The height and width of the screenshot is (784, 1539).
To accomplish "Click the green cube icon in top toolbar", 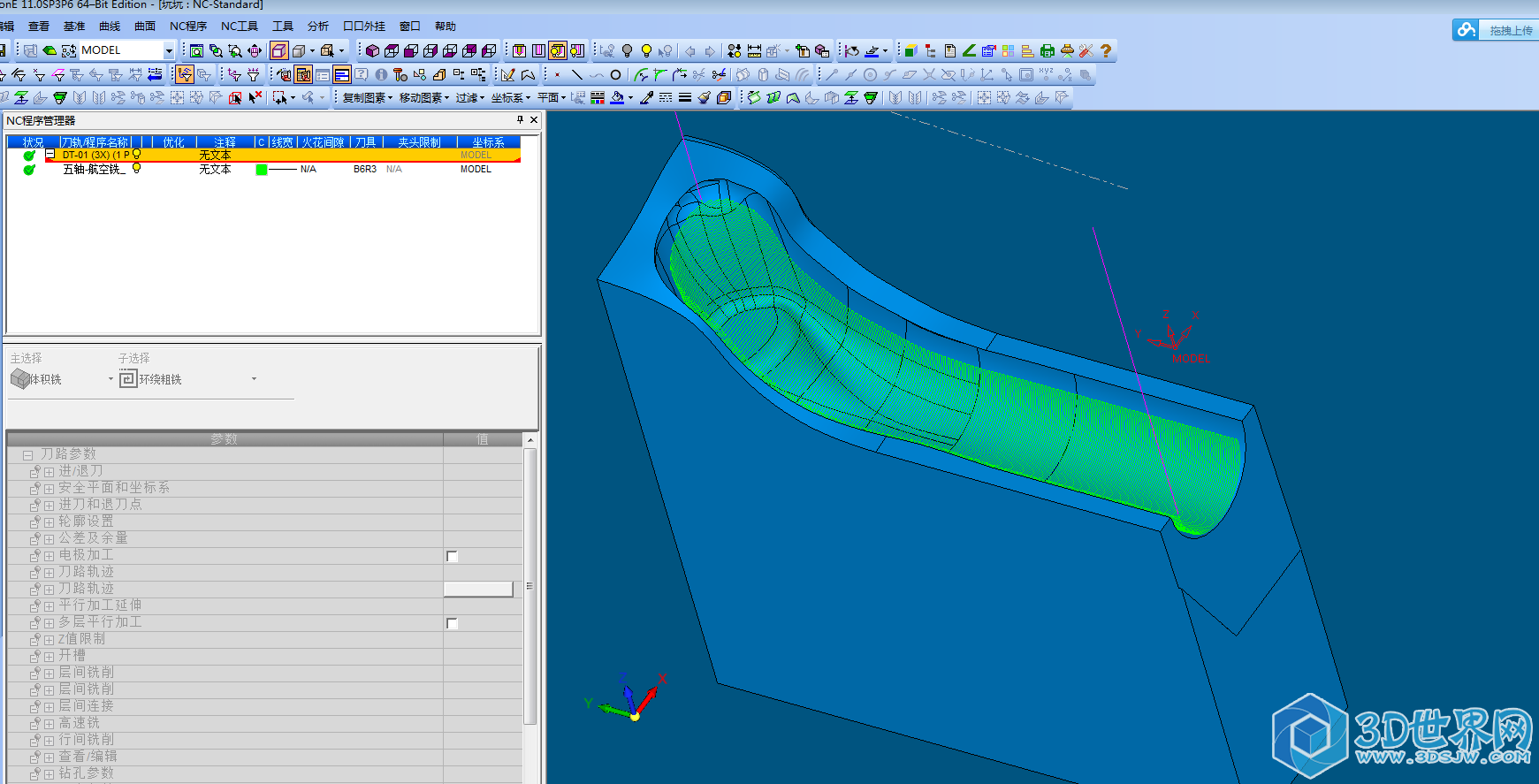I will (x=911, y=50).
